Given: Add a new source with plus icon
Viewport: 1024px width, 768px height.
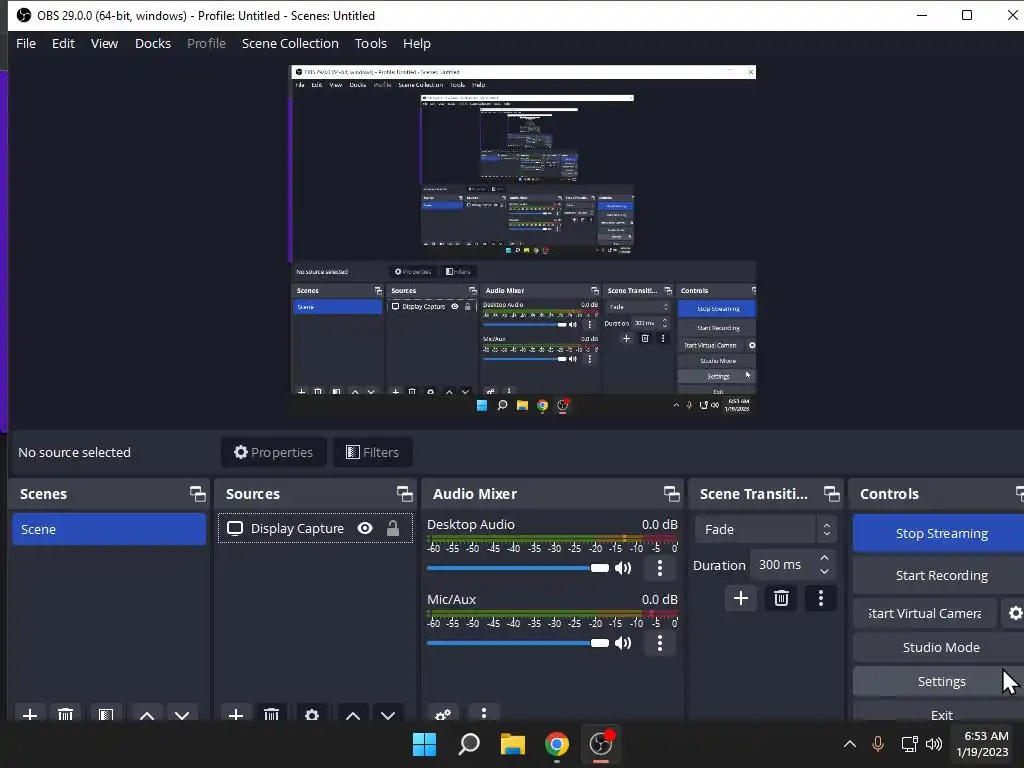Looking at the screenshot, I should [236, 714].
